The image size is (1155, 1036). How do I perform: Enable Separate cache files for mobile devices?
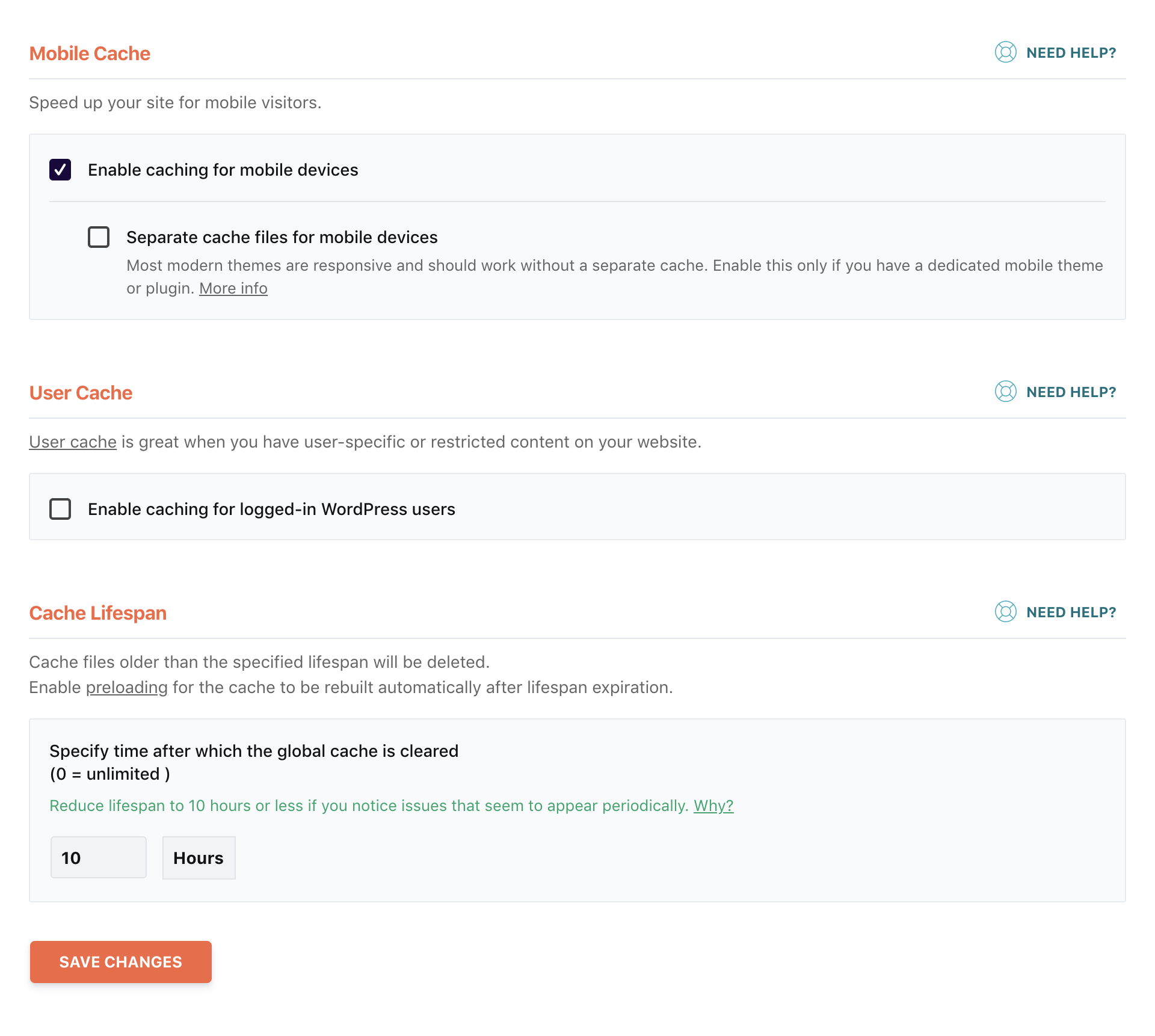[x=99, y=237]
